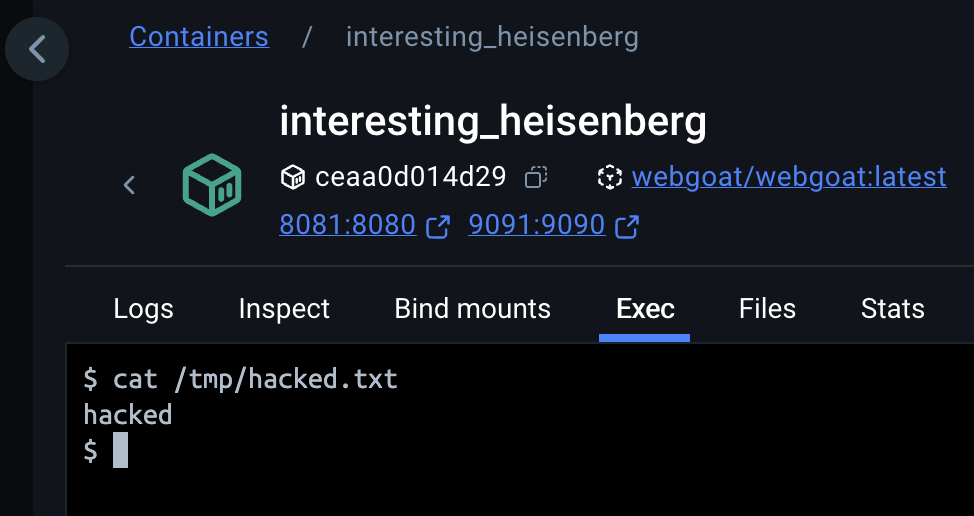Image resolution: width=974 pixels, height=516 pixels.
Task: Copy container ID ceaa0d014d29 with the copy icon
Action: coord(535,177)
